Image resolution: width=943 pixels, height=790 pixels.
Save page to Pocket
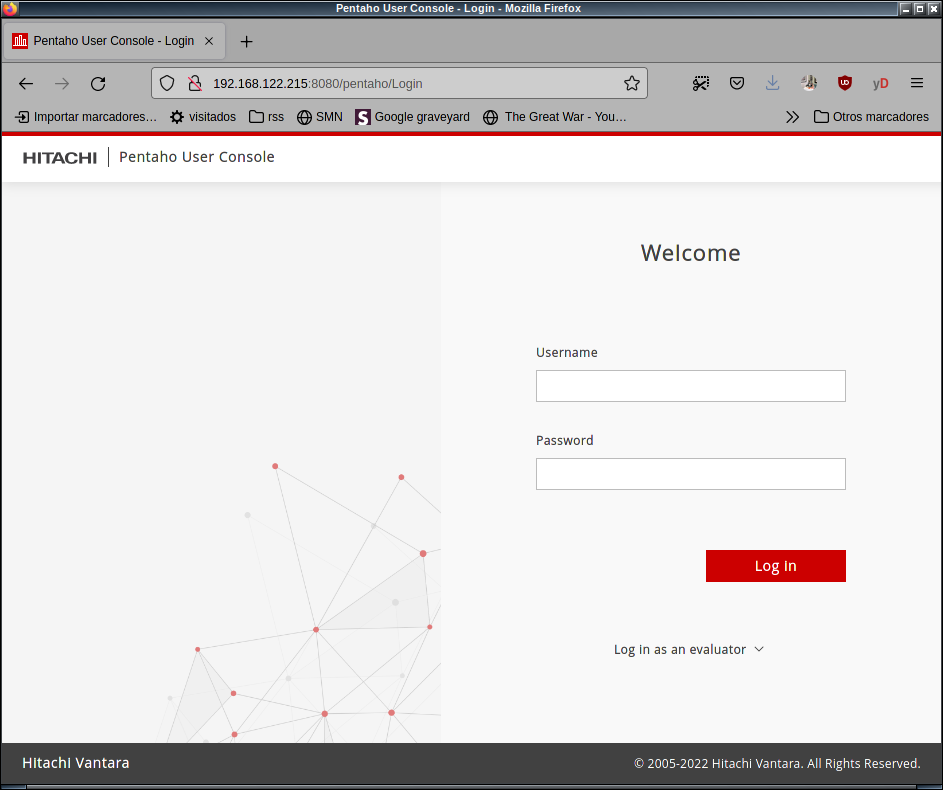point(737,83)
